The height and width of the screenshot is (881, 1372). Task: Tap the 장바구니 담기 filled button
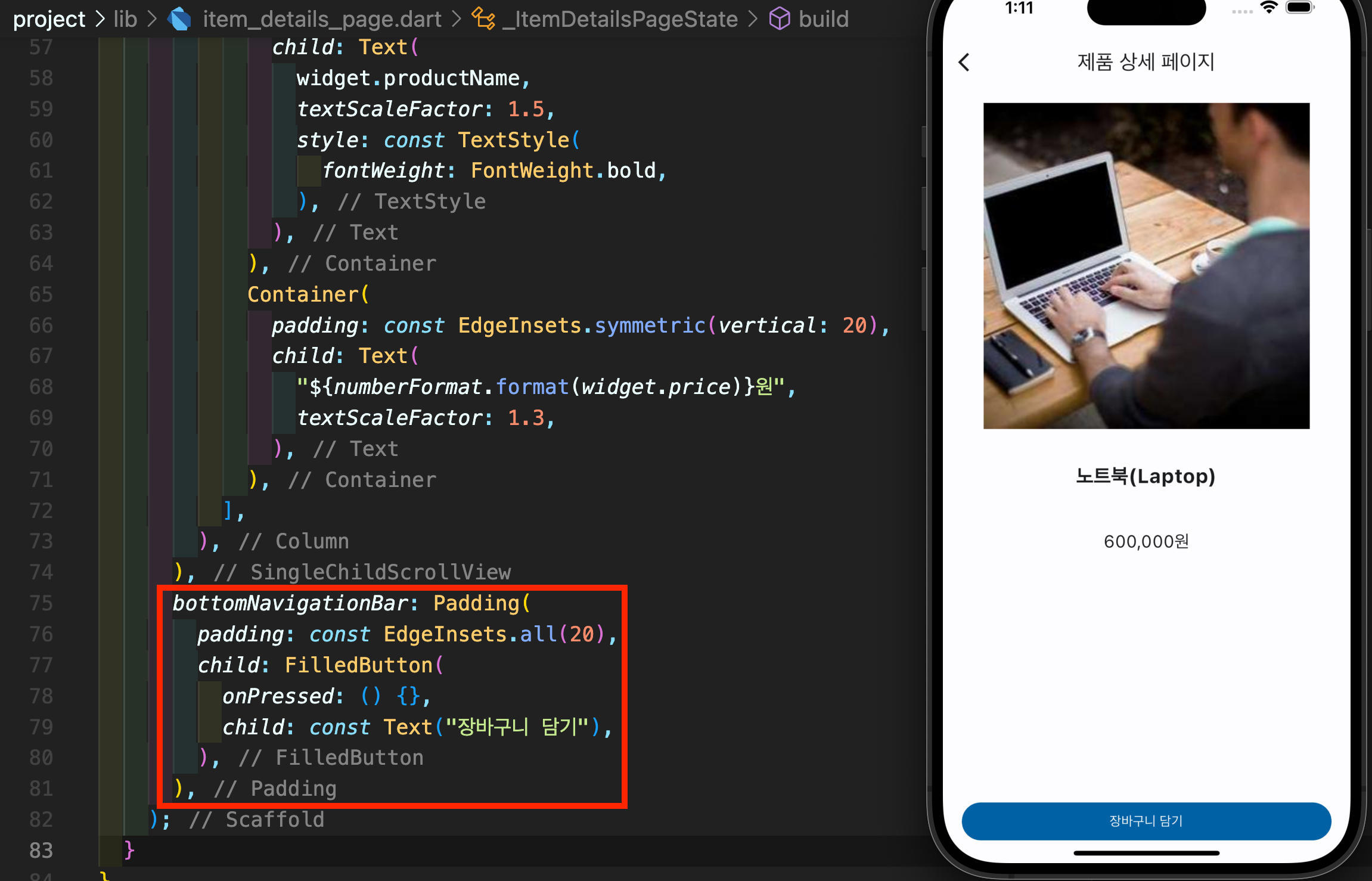pos(1146,821)
